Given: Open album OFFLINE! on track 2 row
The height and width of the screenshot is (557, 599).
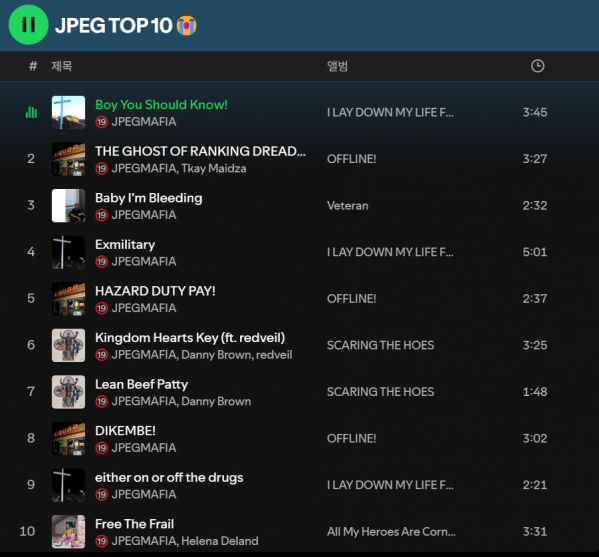Looking at the screenshot, I should (351, 159).
